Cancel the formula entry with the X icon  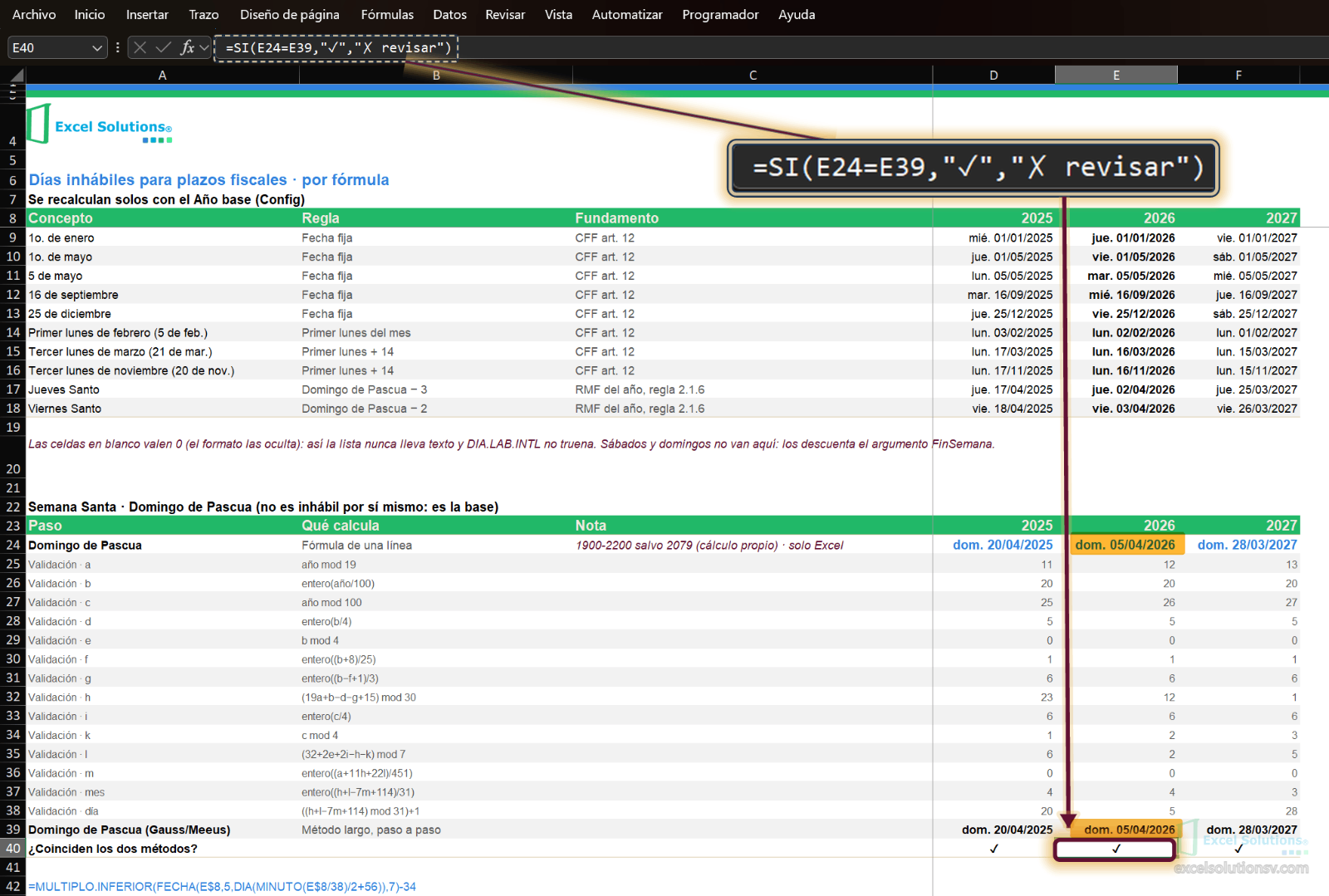click(x=140, y=47)
